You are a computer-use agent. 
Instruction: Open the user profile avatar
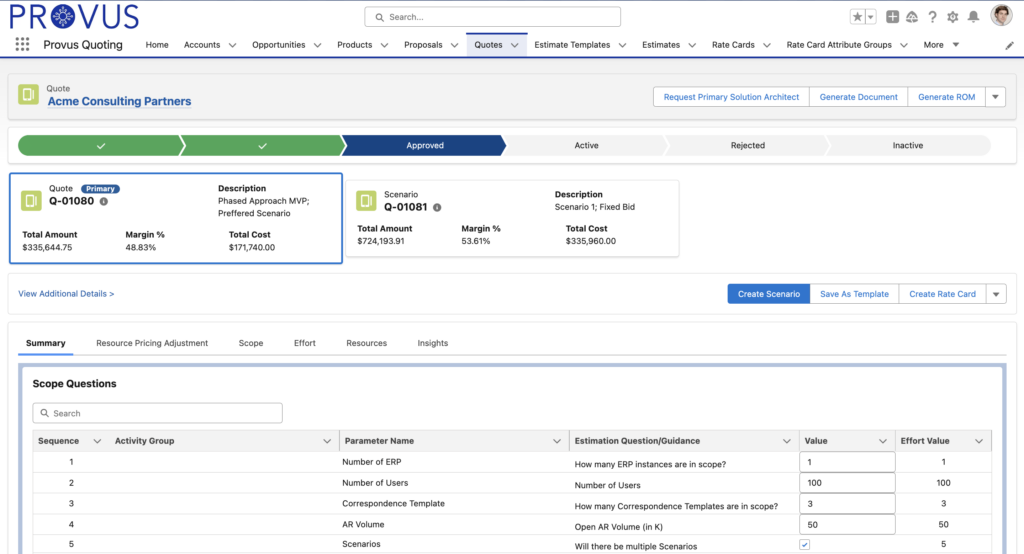(x=1001, y=16)
